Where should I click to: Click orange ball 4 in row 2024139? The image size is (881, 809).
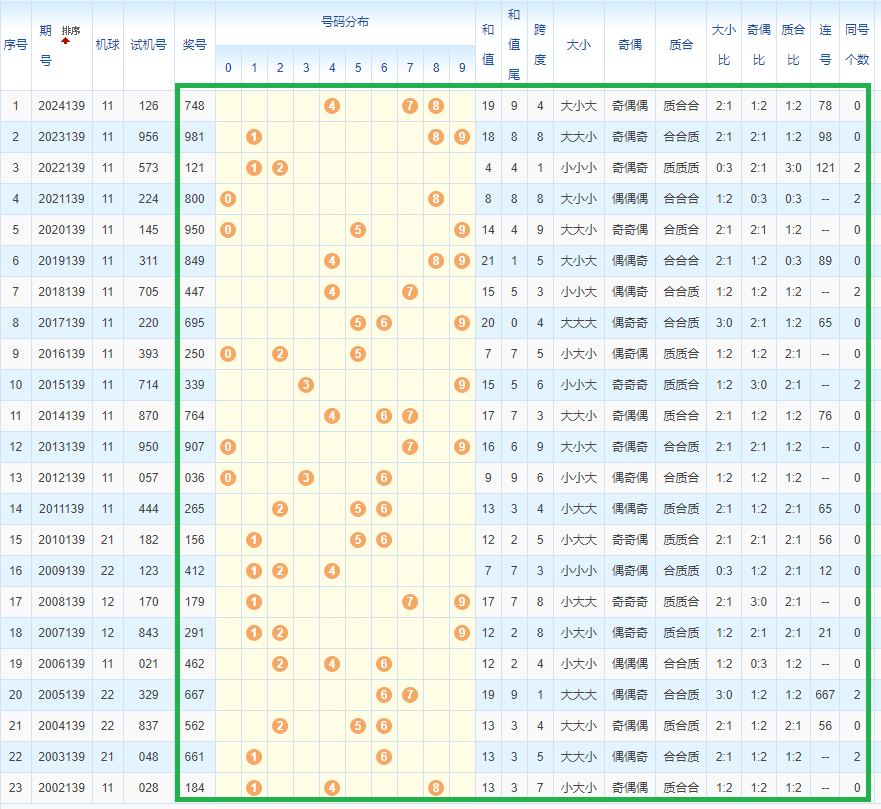click(332, 106)
